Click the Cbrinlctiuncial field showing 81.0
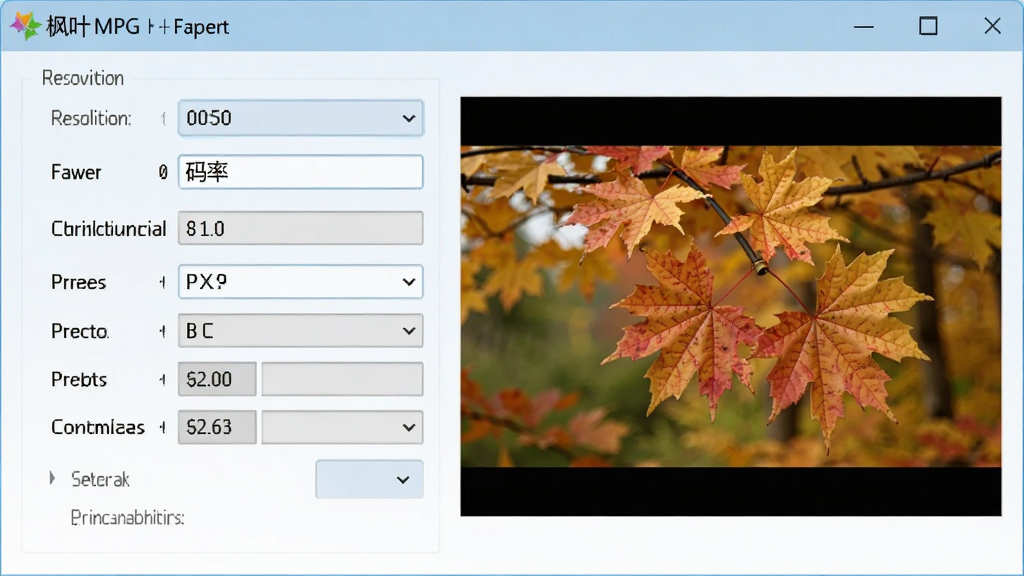The height and width of the screenshot is (576, 1024). click(x=300, y=228)
